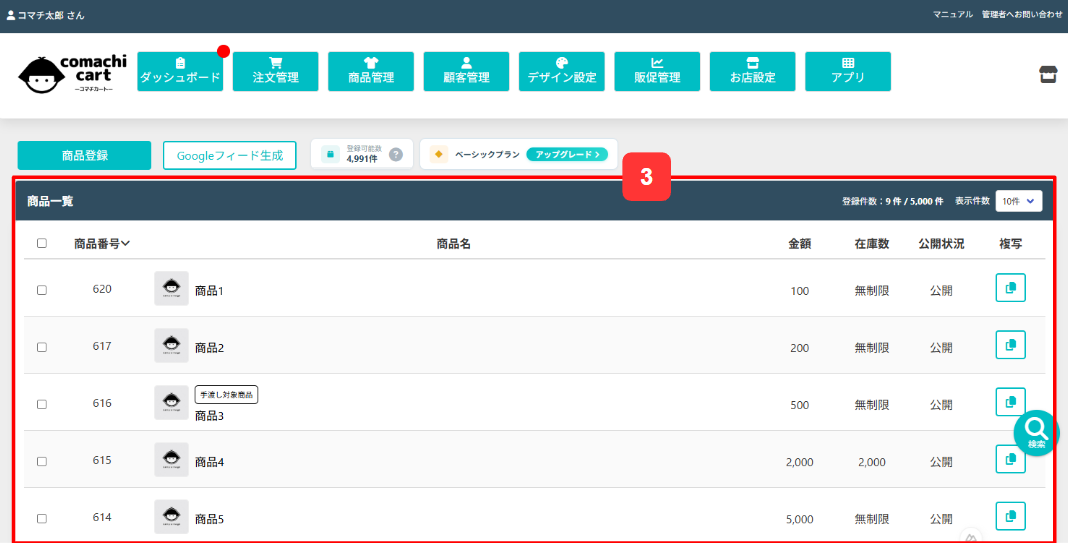Check the select-all checkbox in header
Viewport: 1068px width, 543px height.
[x=42, y=243]
